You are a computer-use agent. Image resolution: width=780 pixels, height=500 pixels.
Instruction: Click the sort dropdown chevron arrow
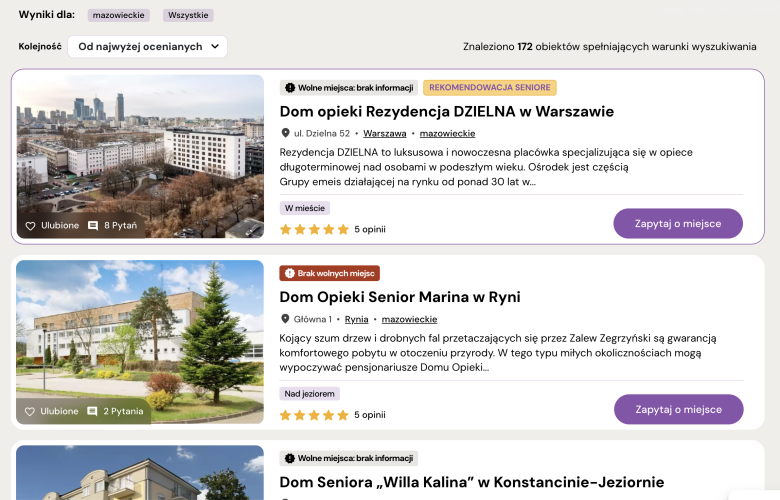tap(215, 46)
